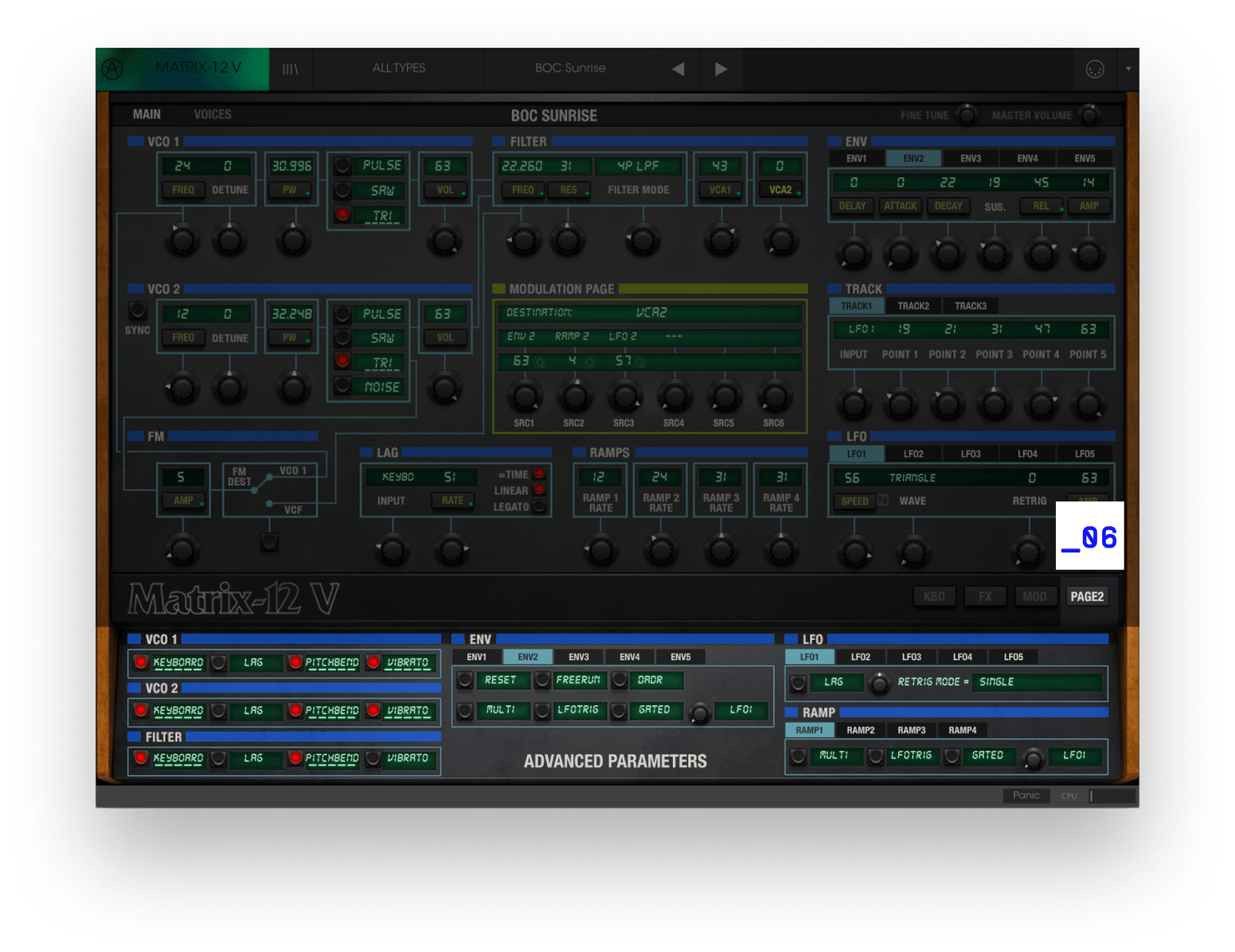Expand the top-right dropdown arrow
1235x952 pixels.
(1128, 69)
